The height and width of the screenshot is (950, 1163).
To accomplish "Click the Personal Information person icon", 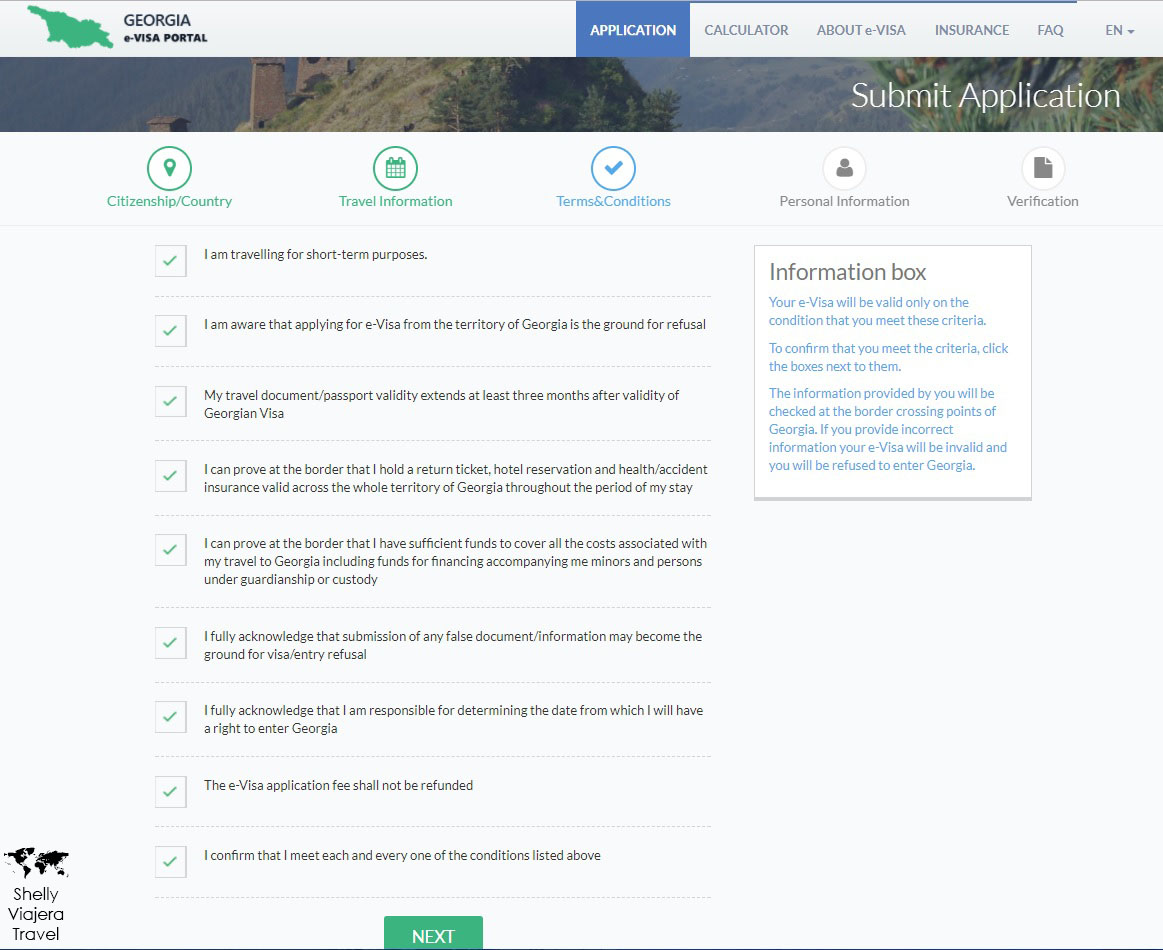I will click(844, 168).
